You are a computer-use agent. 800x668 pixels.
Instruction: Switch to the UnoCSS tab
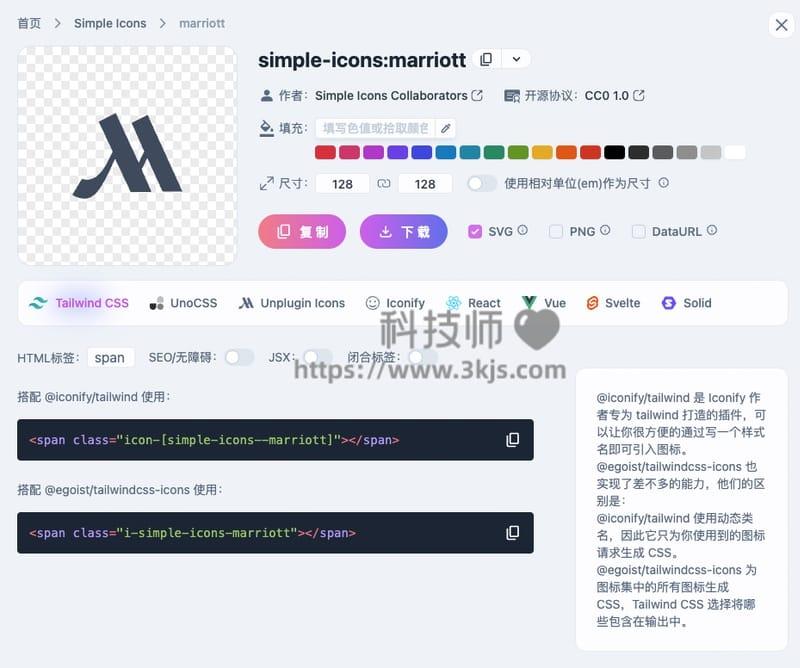pyautogui.click(x=183, y=303)
